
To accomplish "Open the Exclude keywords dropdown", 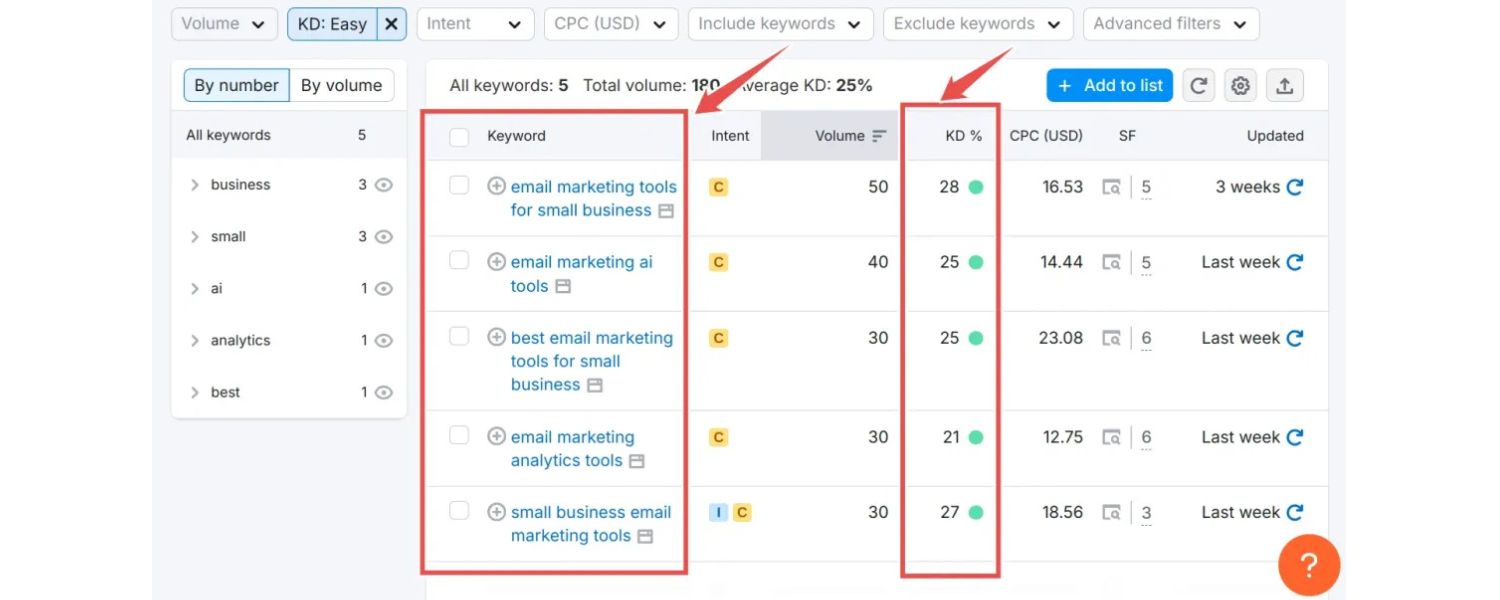I will coord(978,24).
